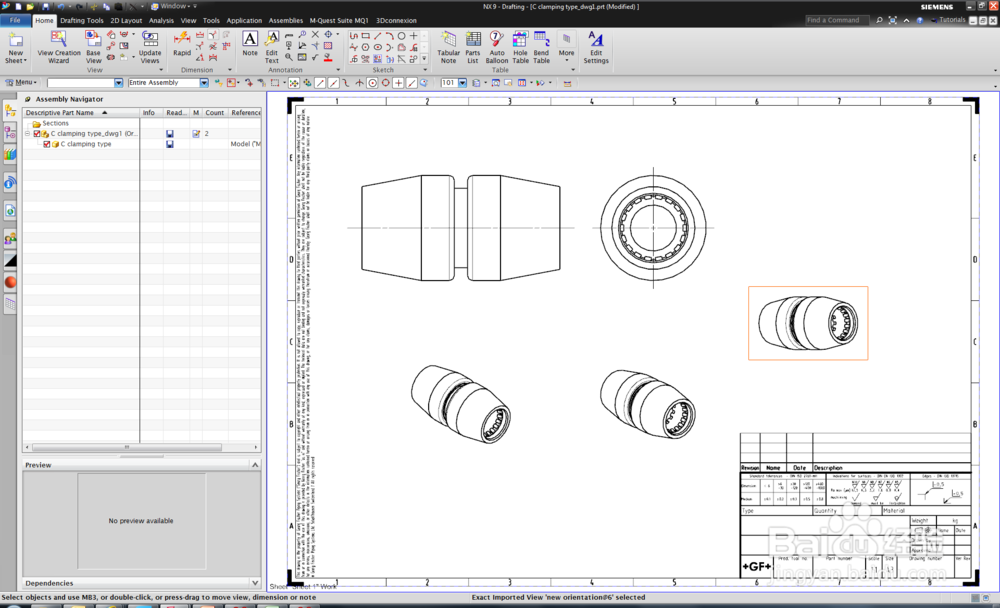The image size is (1000, 608).
Task: Select the sketch Rectangle tool
Action: point(365,36)
